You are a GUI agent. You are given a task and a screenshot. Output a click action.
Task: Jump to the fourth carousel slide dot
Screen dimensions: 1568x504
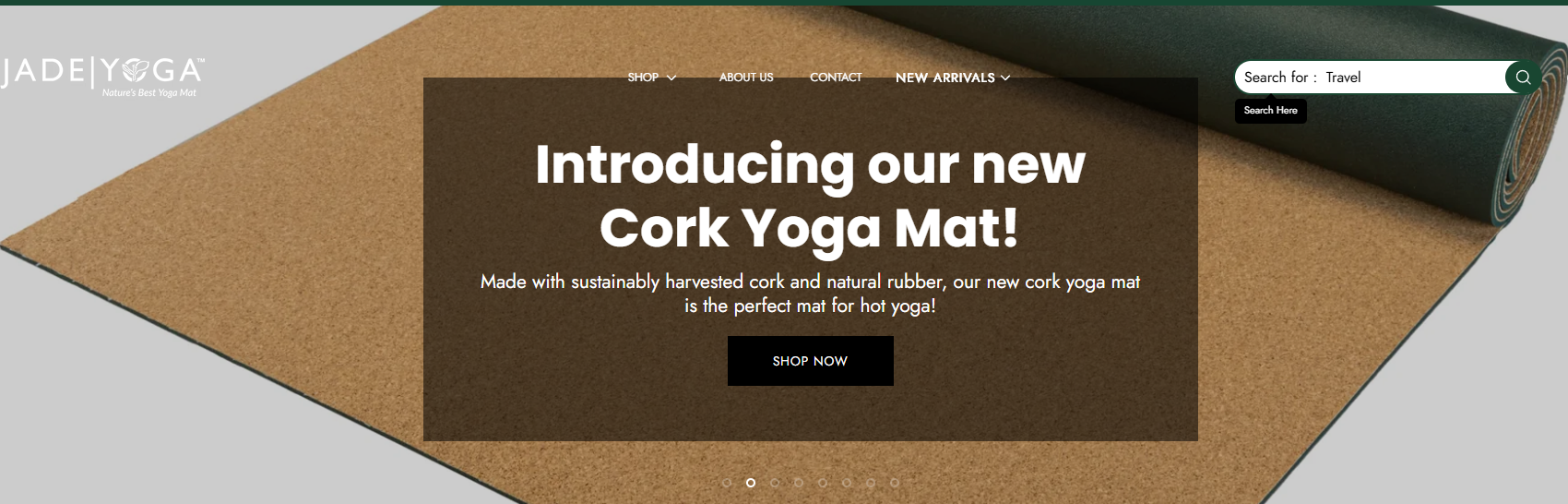[x=799, y=483]
